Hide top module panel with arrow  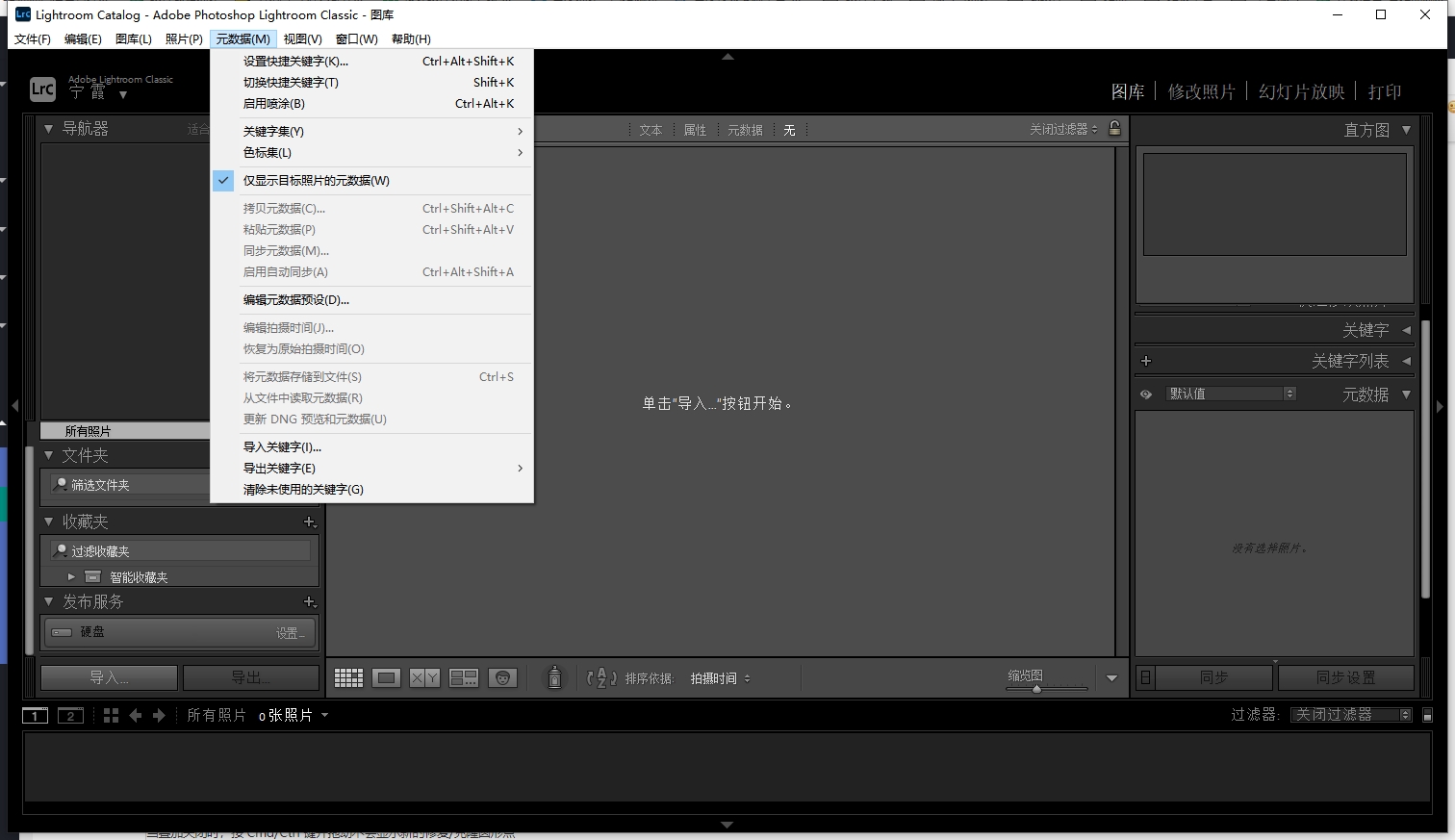coord(727,57)
